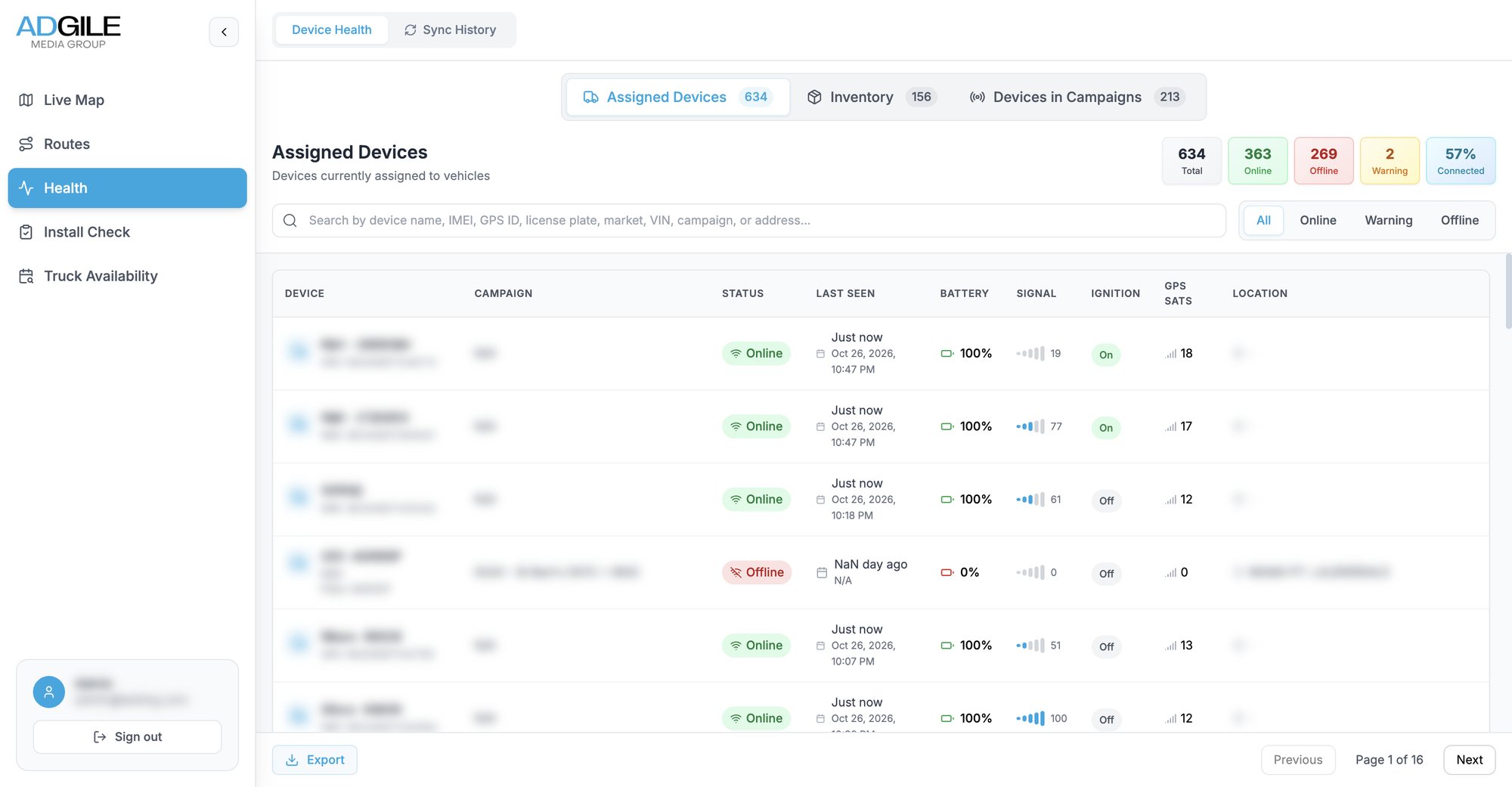This screenshot has width=1512, height=787.
Task: Switch to the Sync History tab
Action: 451,29
